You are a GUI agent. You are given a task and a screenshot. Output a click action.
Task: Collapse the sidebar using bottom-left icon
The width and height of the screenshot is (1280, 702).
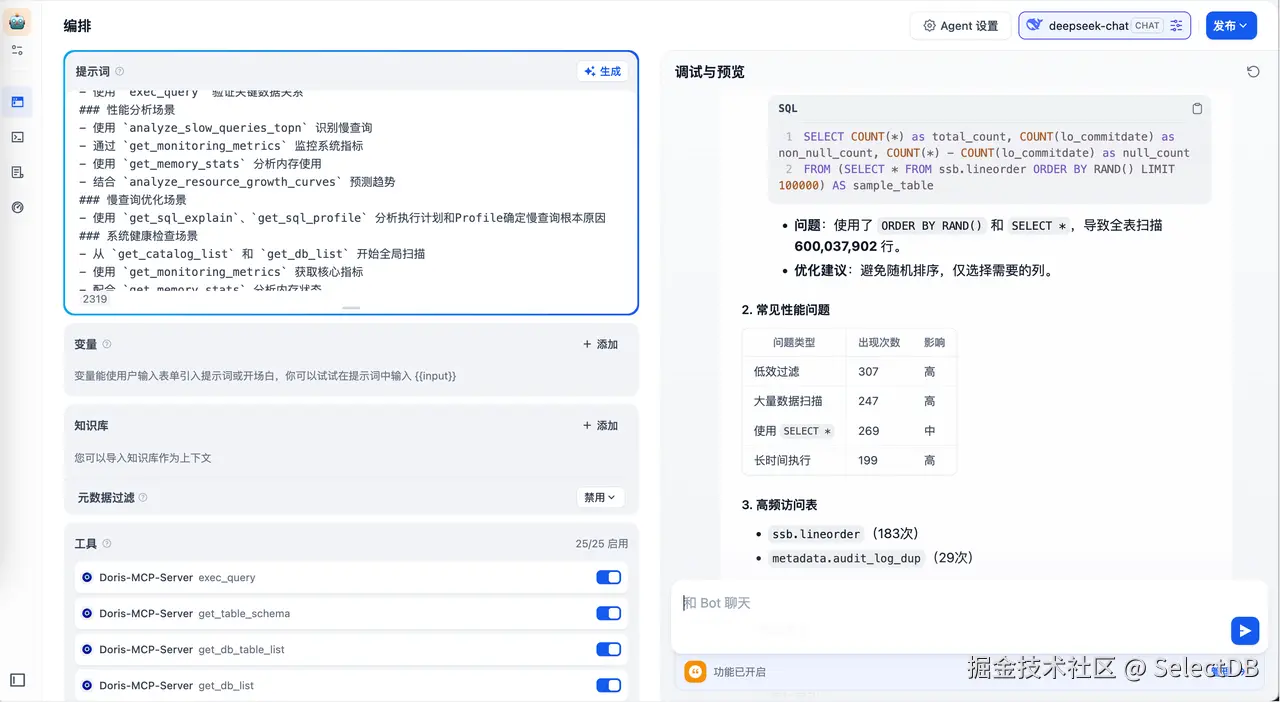16,679
